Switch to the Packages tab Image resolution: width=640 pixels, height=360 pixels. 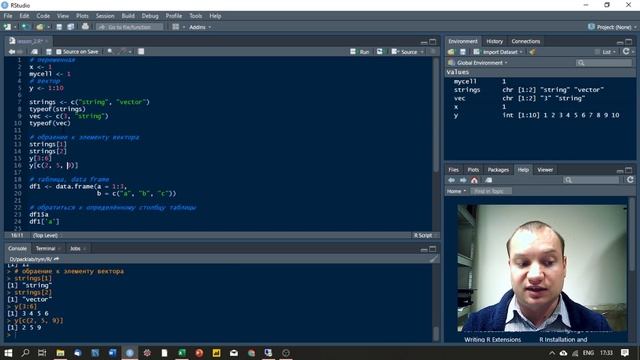(498, 170)
